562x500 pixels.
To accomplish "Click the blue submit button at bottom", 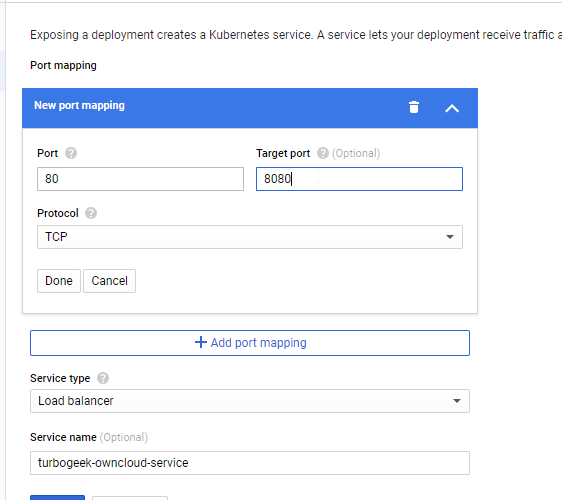I will tap(58, 498).
